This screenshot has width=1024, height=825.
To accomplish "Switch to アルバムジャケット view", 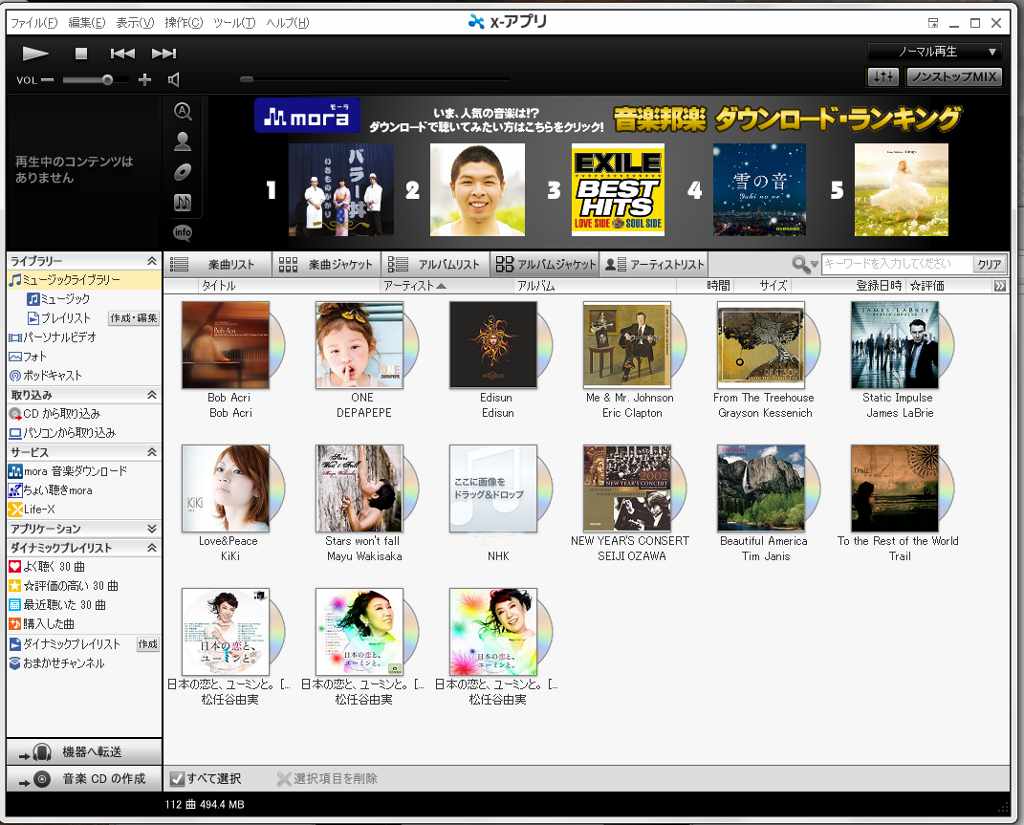I will click(x=545, y=265).
